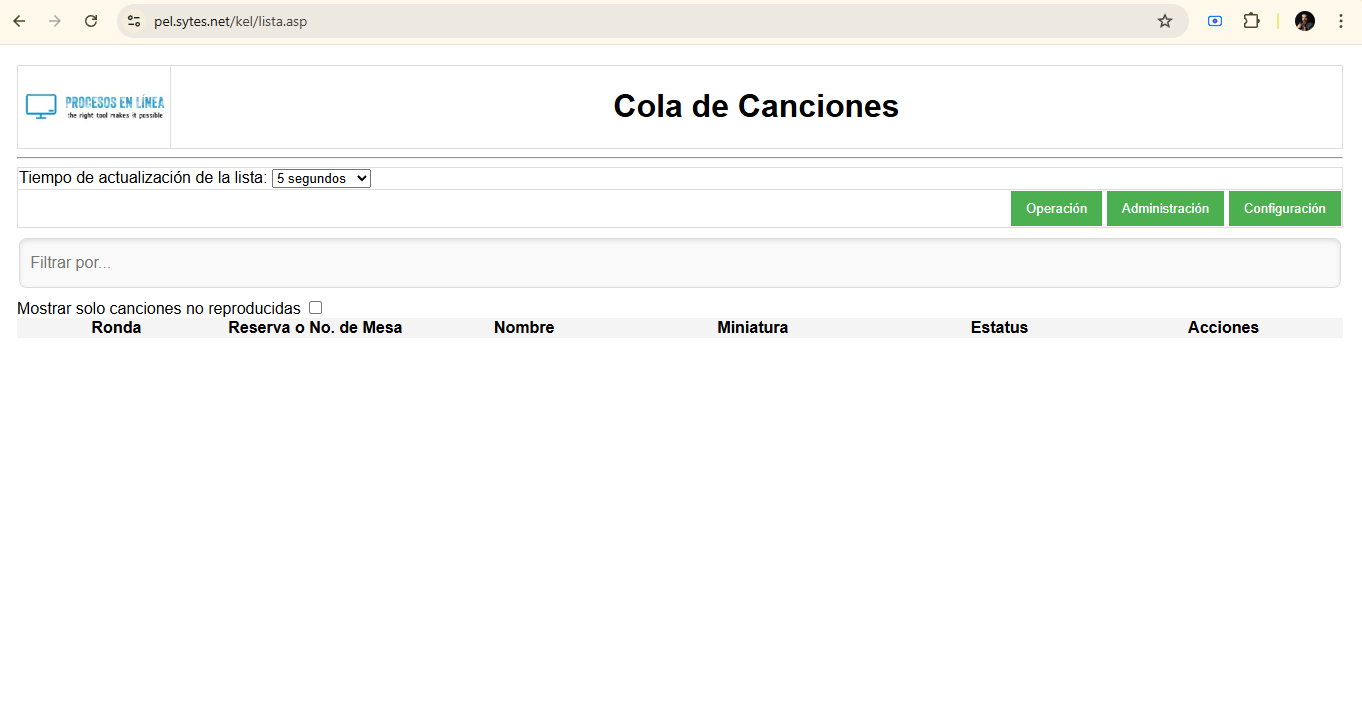
Task: Go to the Administración section
Action: click(x=1165, y=209)
